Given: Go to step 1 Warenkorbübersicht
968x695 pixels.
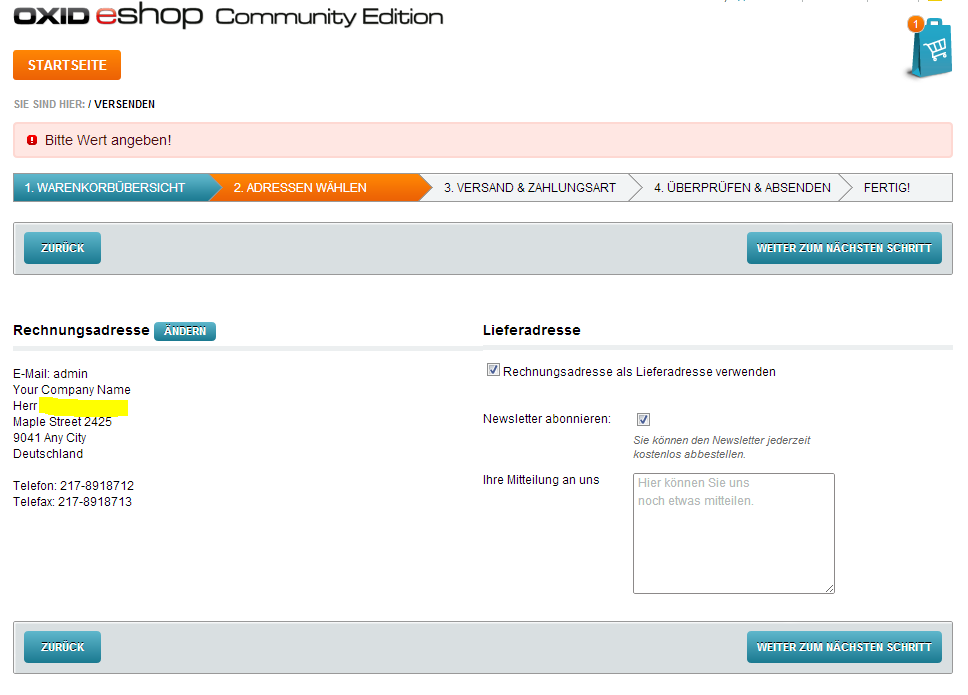Looking at the screenshot, I should coord(105,188).
